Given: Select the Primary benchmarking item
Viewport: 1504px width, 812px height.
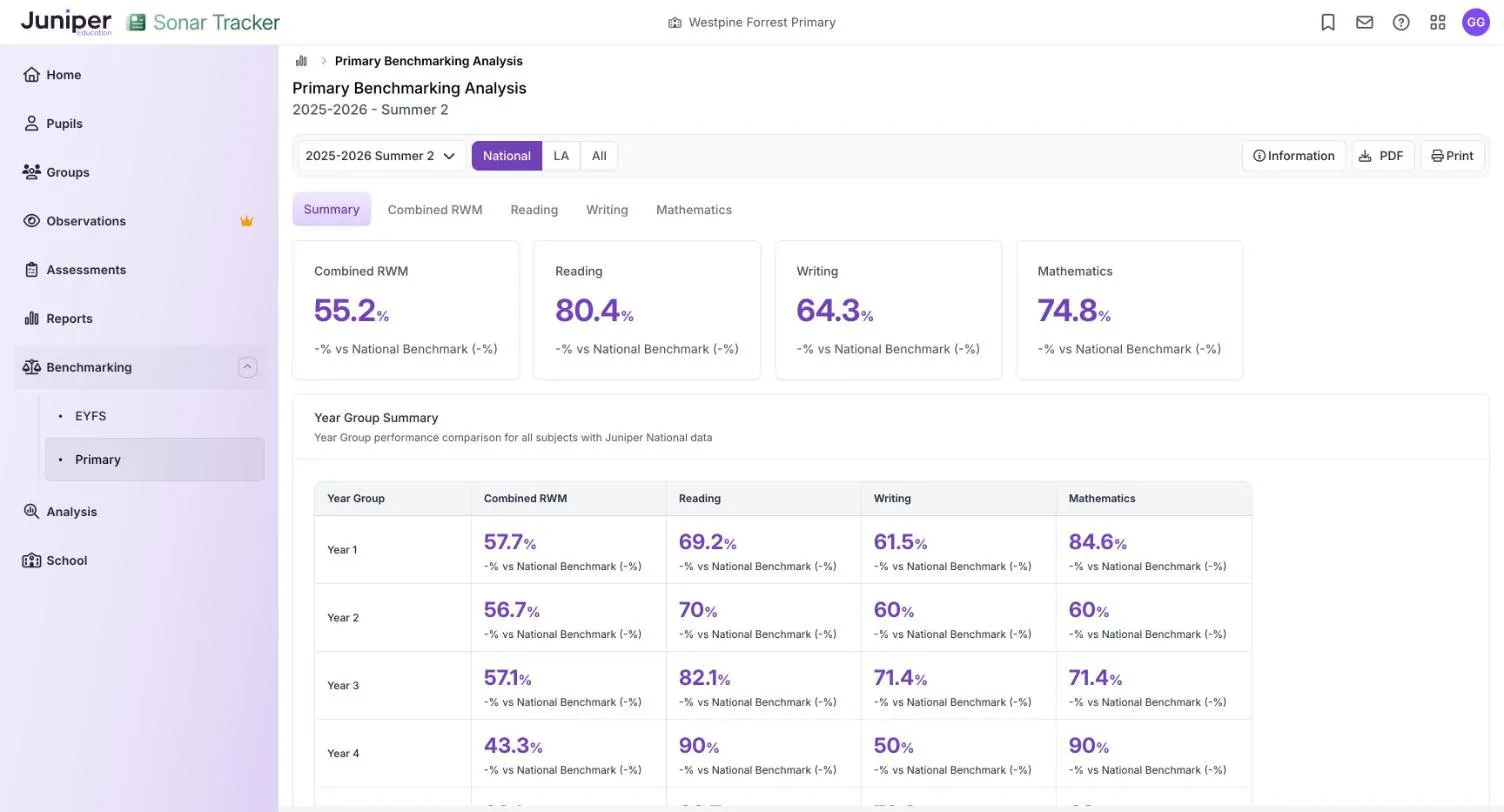Looking at the screenshot, I should [x=155, y=460].
